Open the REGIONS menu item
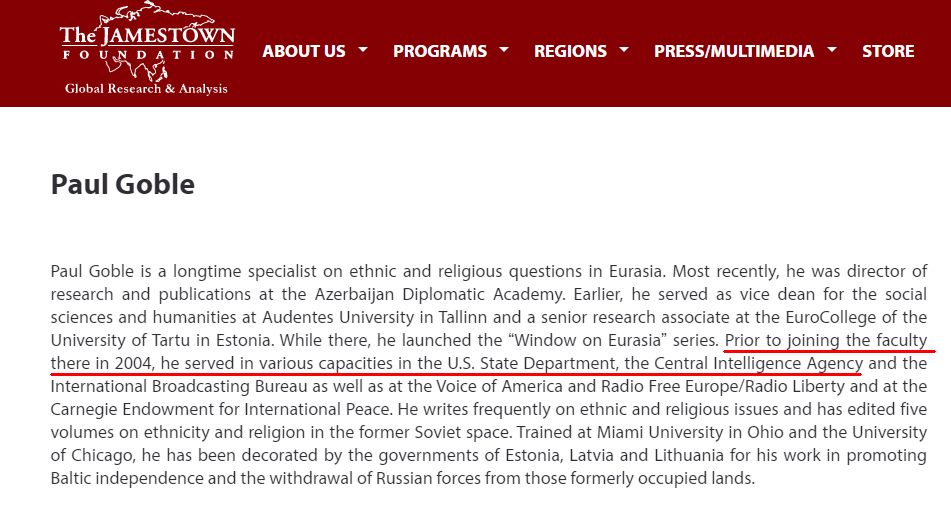Image resolution: width=951 pixels, height=532 pixels. click(570, 51)
